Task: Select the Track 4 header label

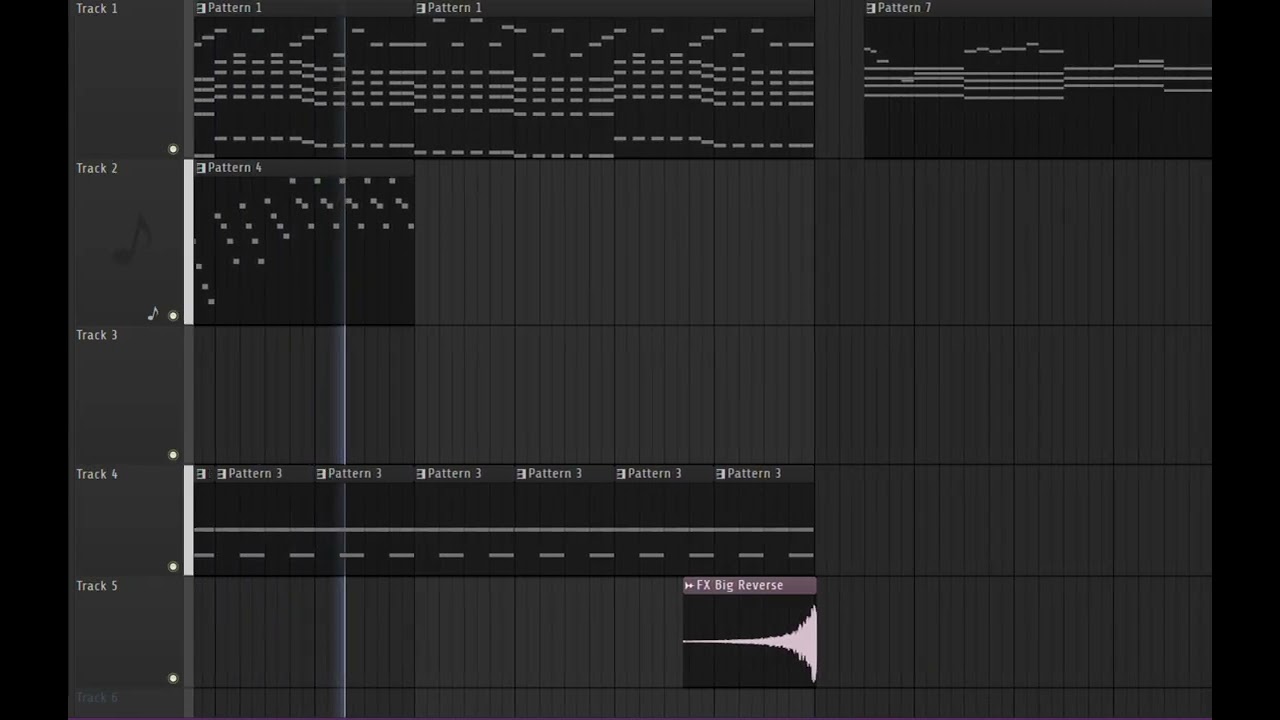Action: [97, 474]
